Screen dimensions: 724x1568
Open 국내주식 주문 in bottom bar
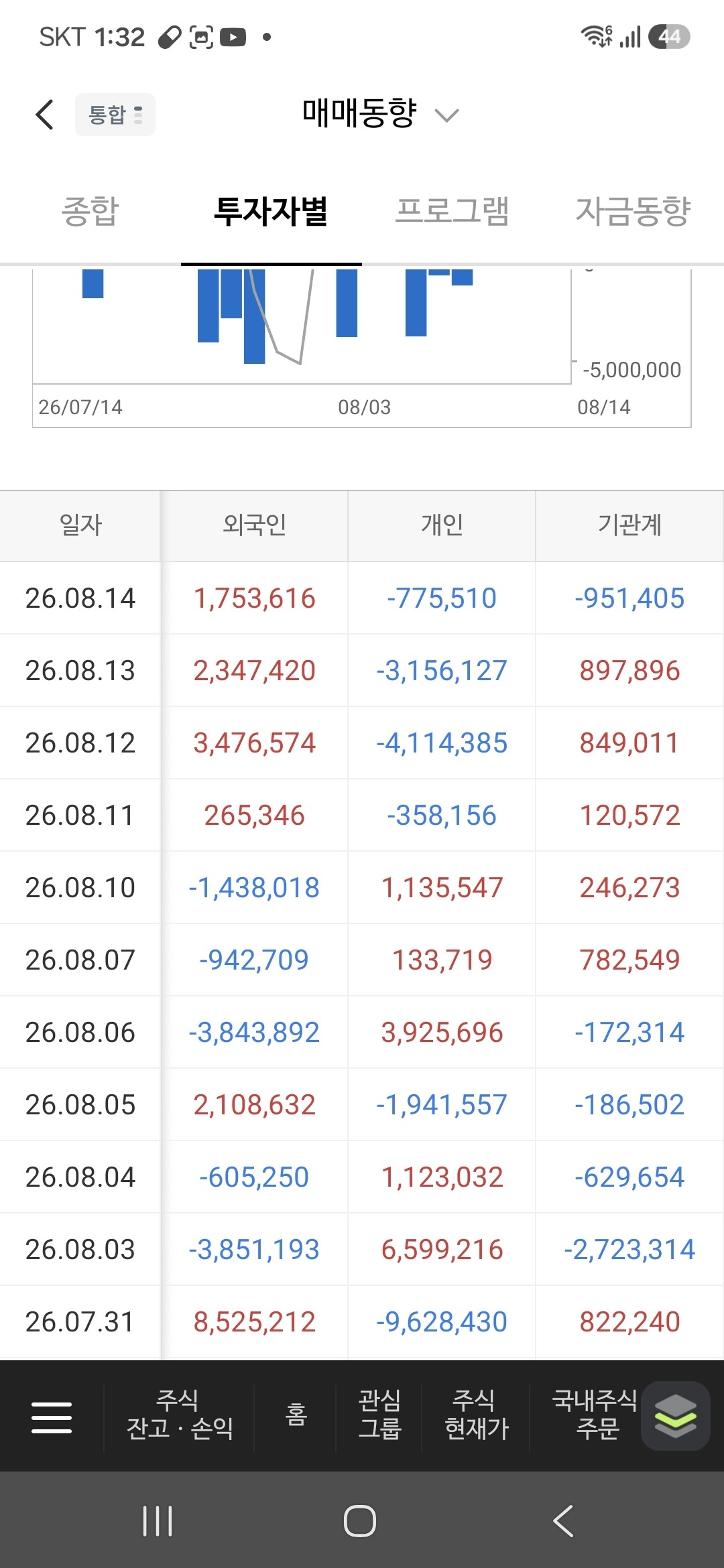coord(595,1415)
